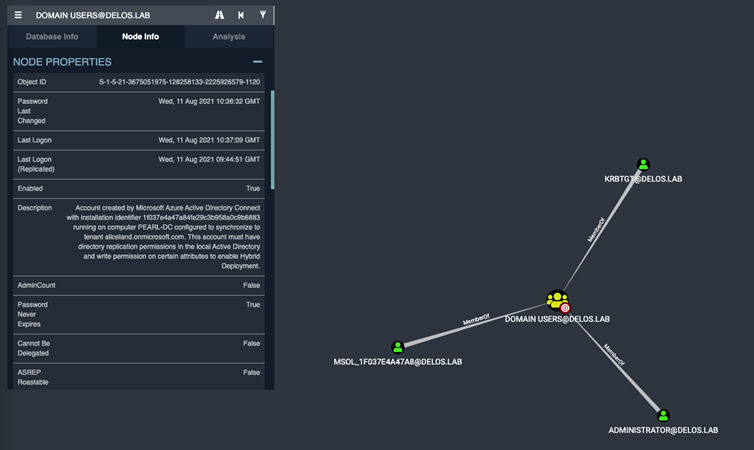Click the MemberOf edge from ADMINISTRATOR

click(614, 355)
